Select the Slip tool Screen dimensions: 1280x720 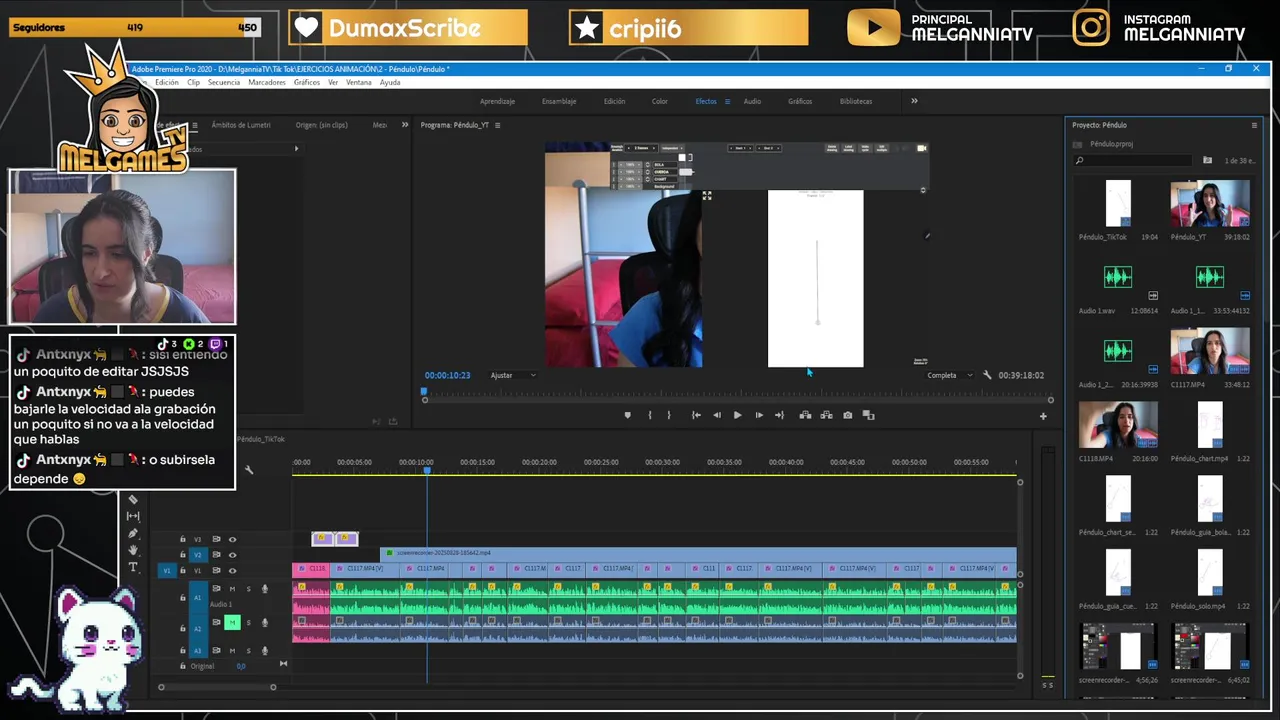133,516
